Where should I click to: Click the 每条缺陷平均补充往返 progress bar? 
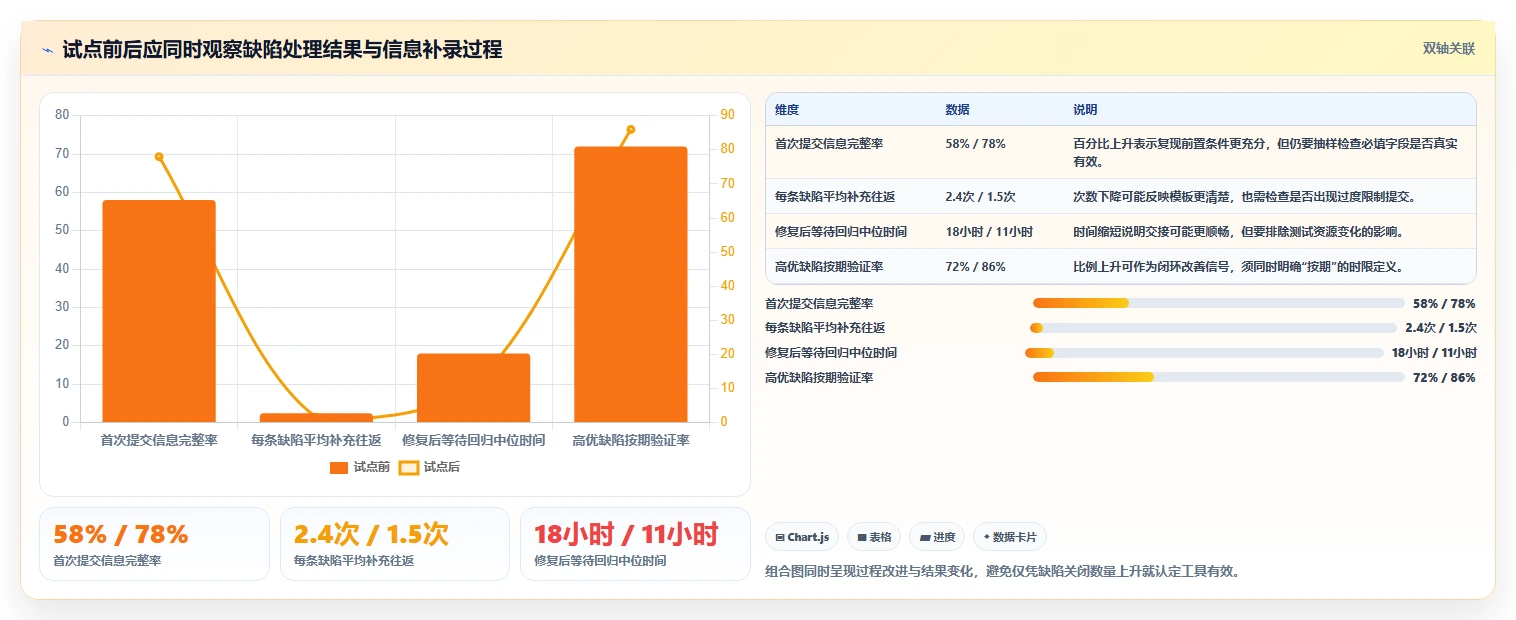click(1213, 328)
